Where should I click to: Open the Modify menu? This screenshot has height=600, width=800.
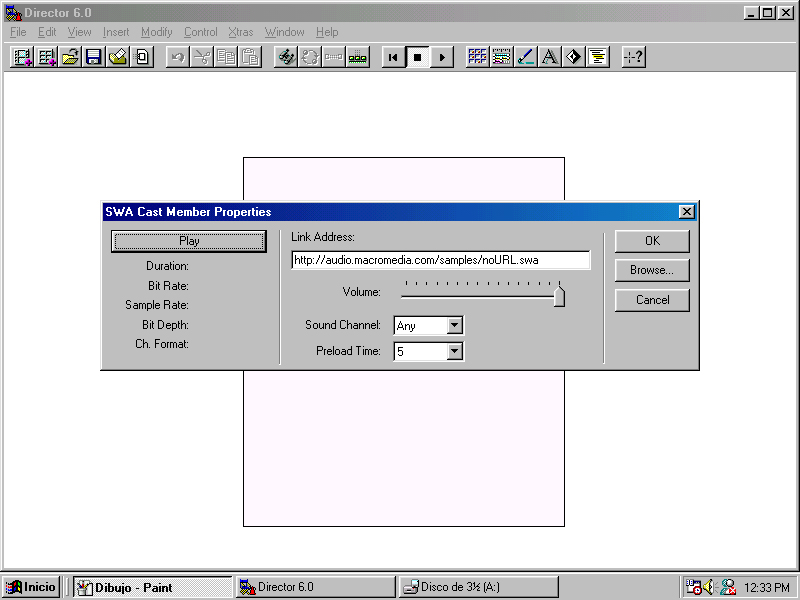157,32
